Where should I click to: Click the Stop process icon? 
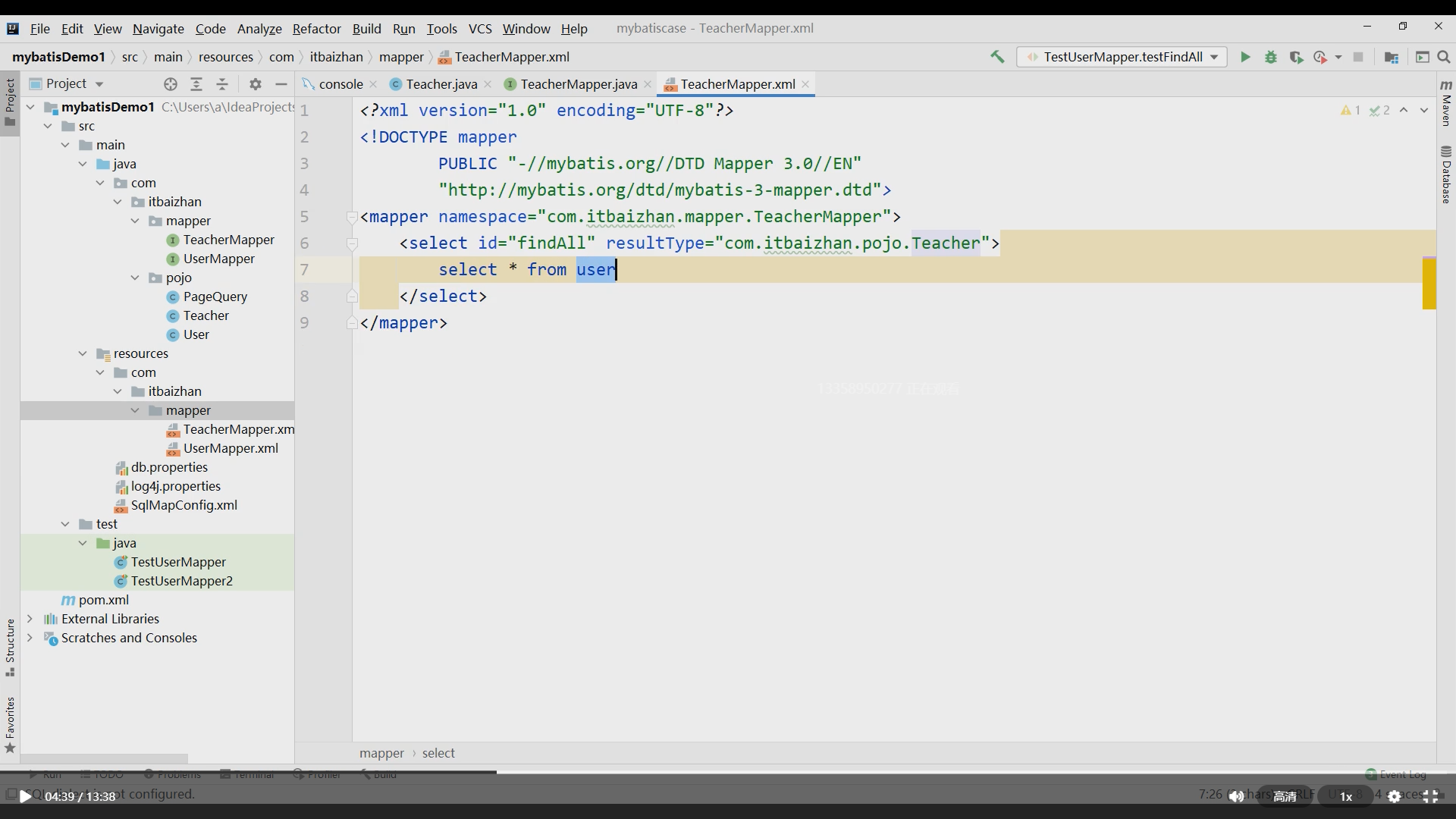[x=1358, y=57]
